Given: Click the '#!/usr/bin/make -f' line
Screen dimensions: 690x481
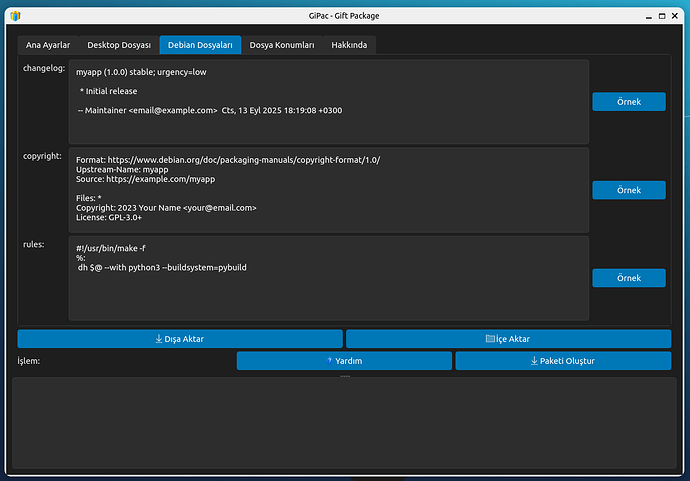Looking at the screenshot, I should click(x=110, y=249).
